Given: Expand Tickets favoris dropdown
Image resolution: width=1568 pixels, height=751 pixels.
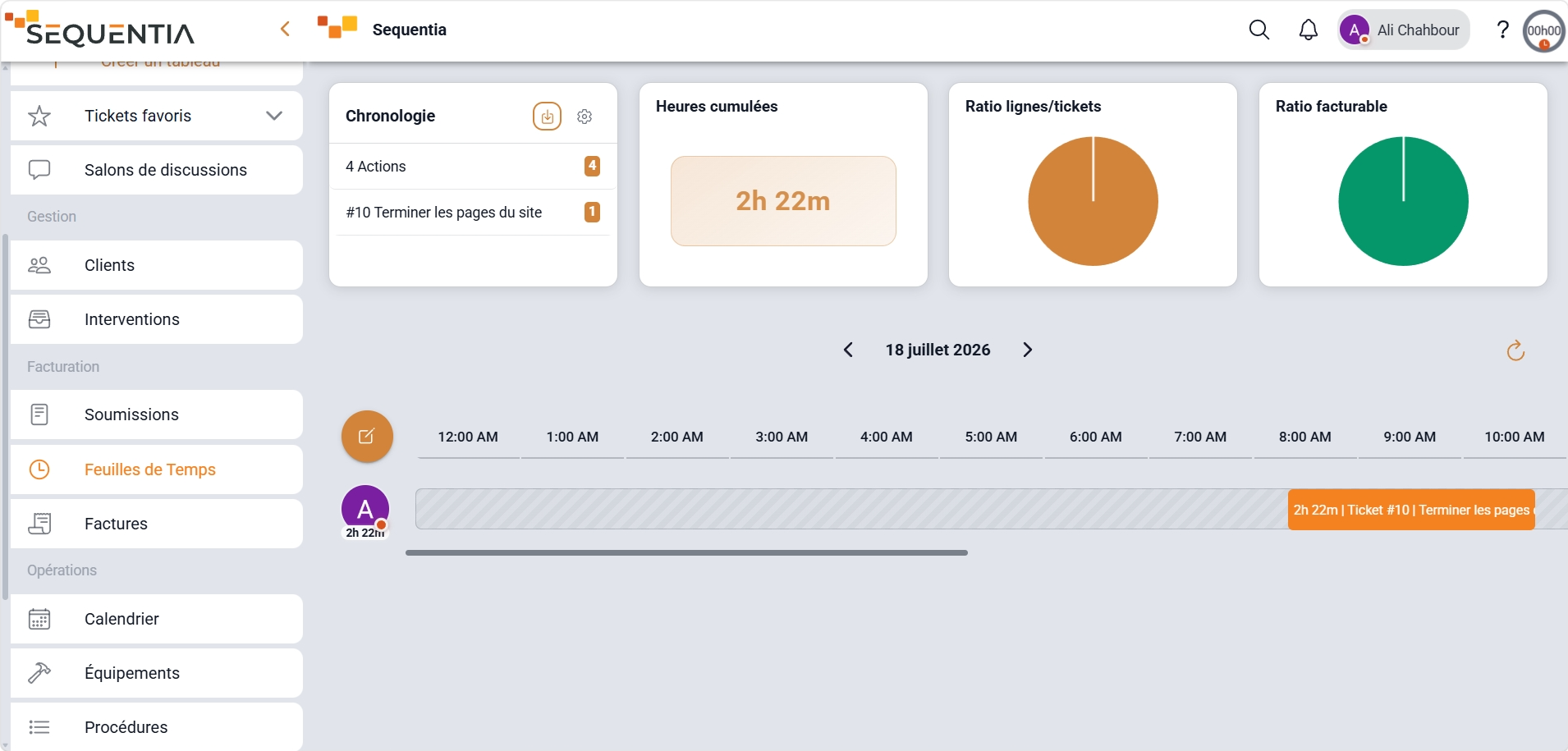Looking at the screenshot, I should 274,116.
